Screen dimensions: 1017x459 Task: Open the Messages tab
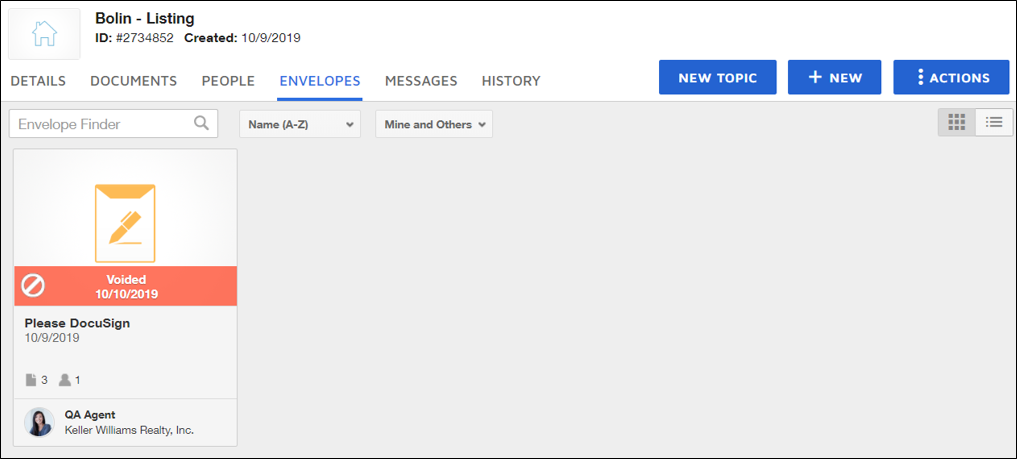(421, 81)
